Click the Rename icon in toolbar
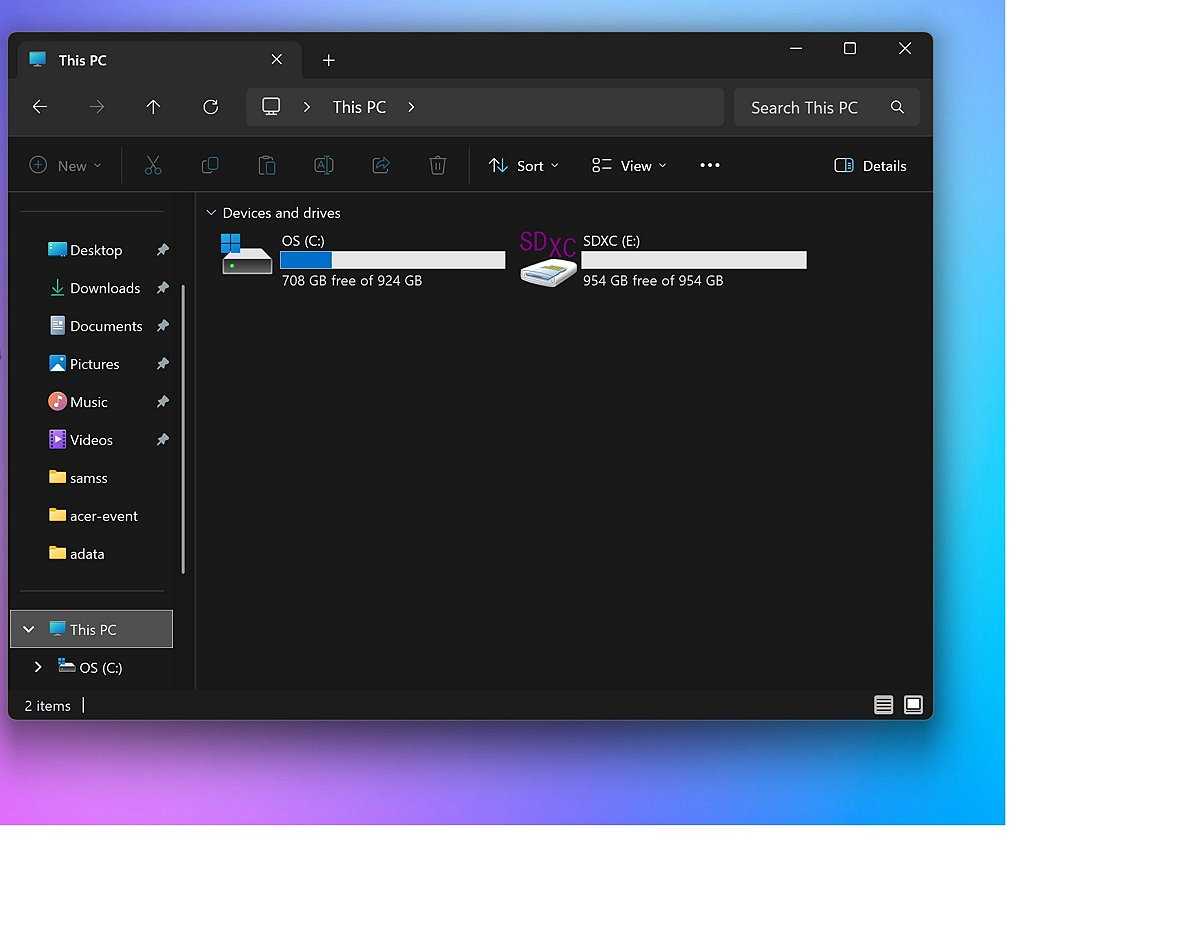 324,166
